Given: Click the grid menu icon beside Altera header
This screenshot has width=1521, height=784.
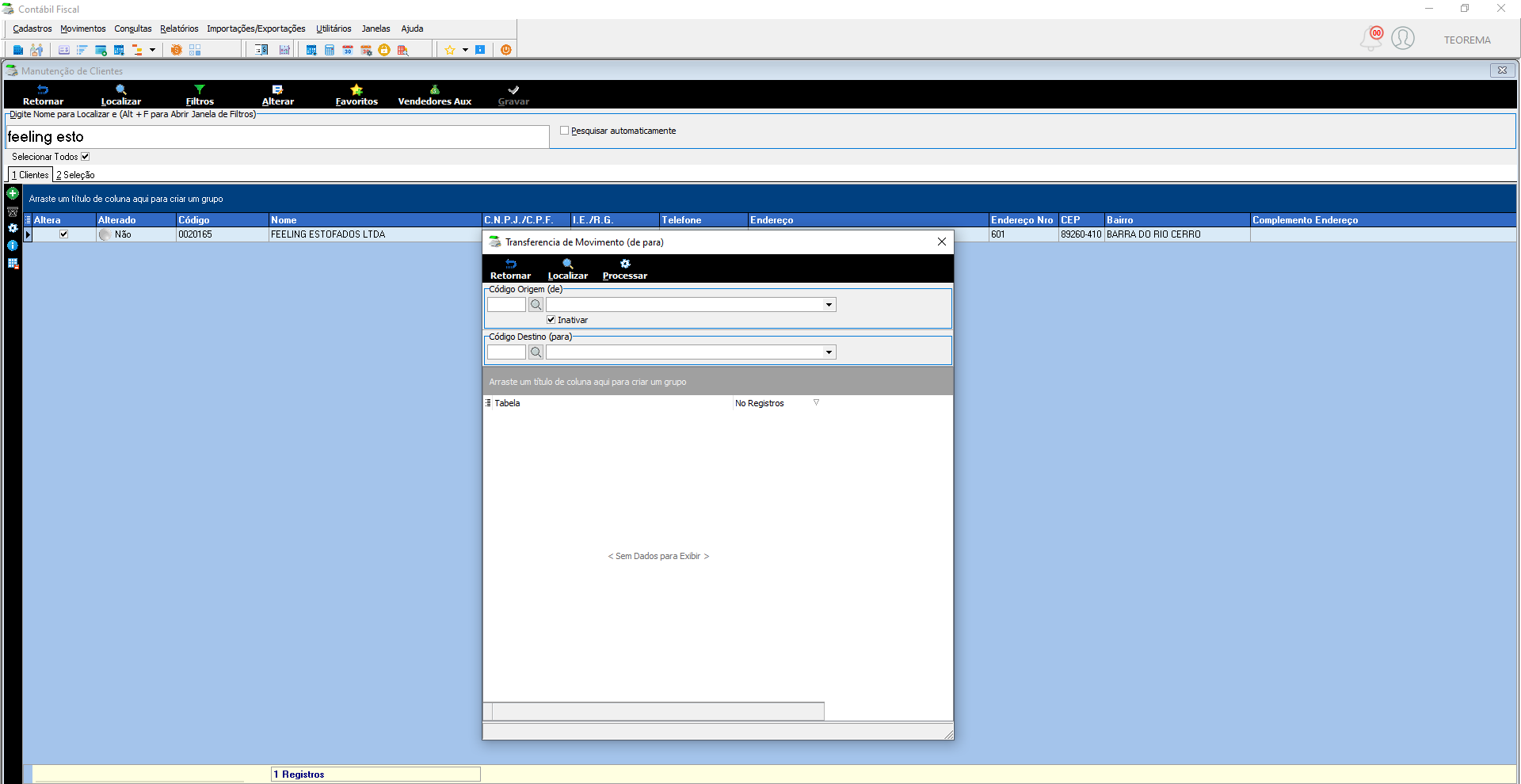Looking at the screenshot, I should coord(28,220).
